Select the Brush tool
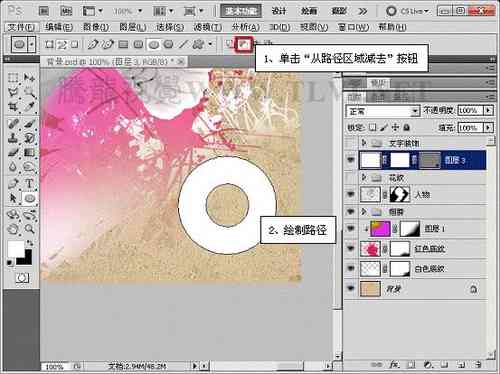The width and height of the screenshot is (500, 374). coord(29,124)
